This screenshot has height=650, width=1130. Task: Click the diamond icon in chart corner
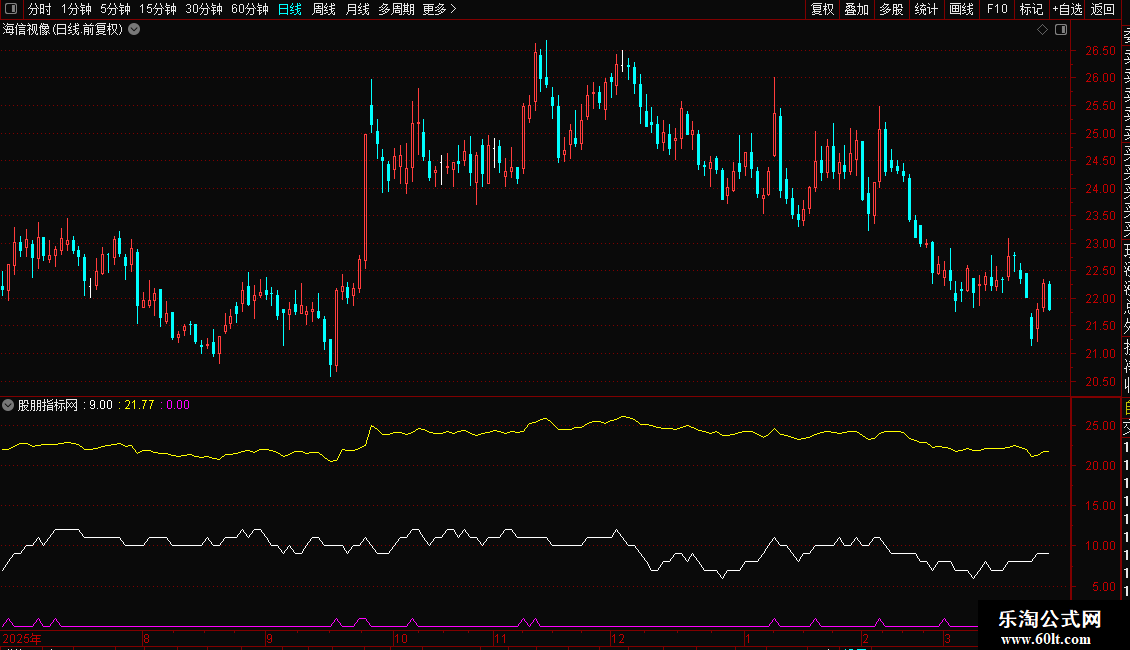tap(1042, 30)
